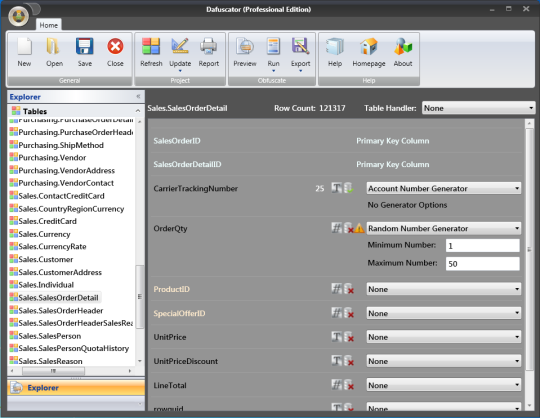Switch to the Home ribbon tab
Screen dimensions: 540x418
pyautogui.click(x=49, y=25)
